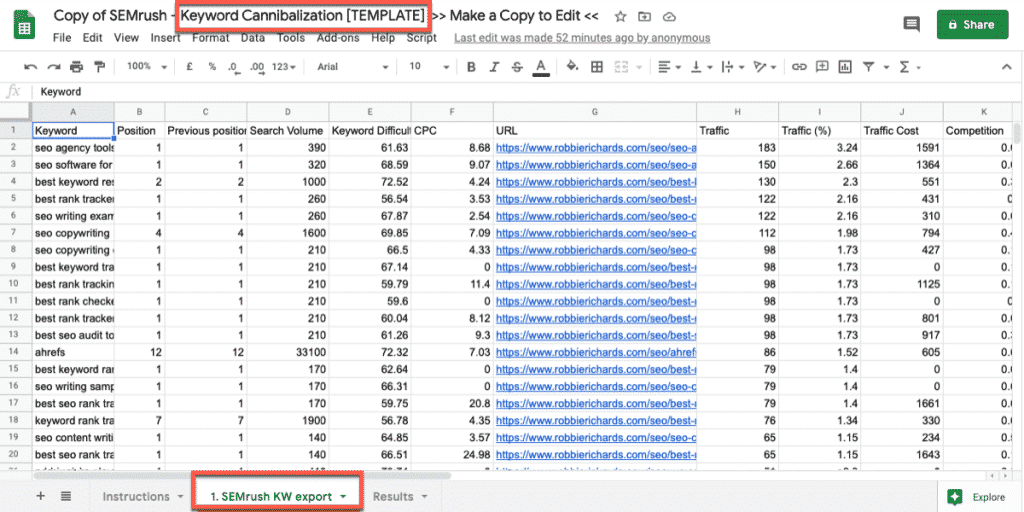
Task: Toggle strikethrough formatting
Action: (517, 67)
